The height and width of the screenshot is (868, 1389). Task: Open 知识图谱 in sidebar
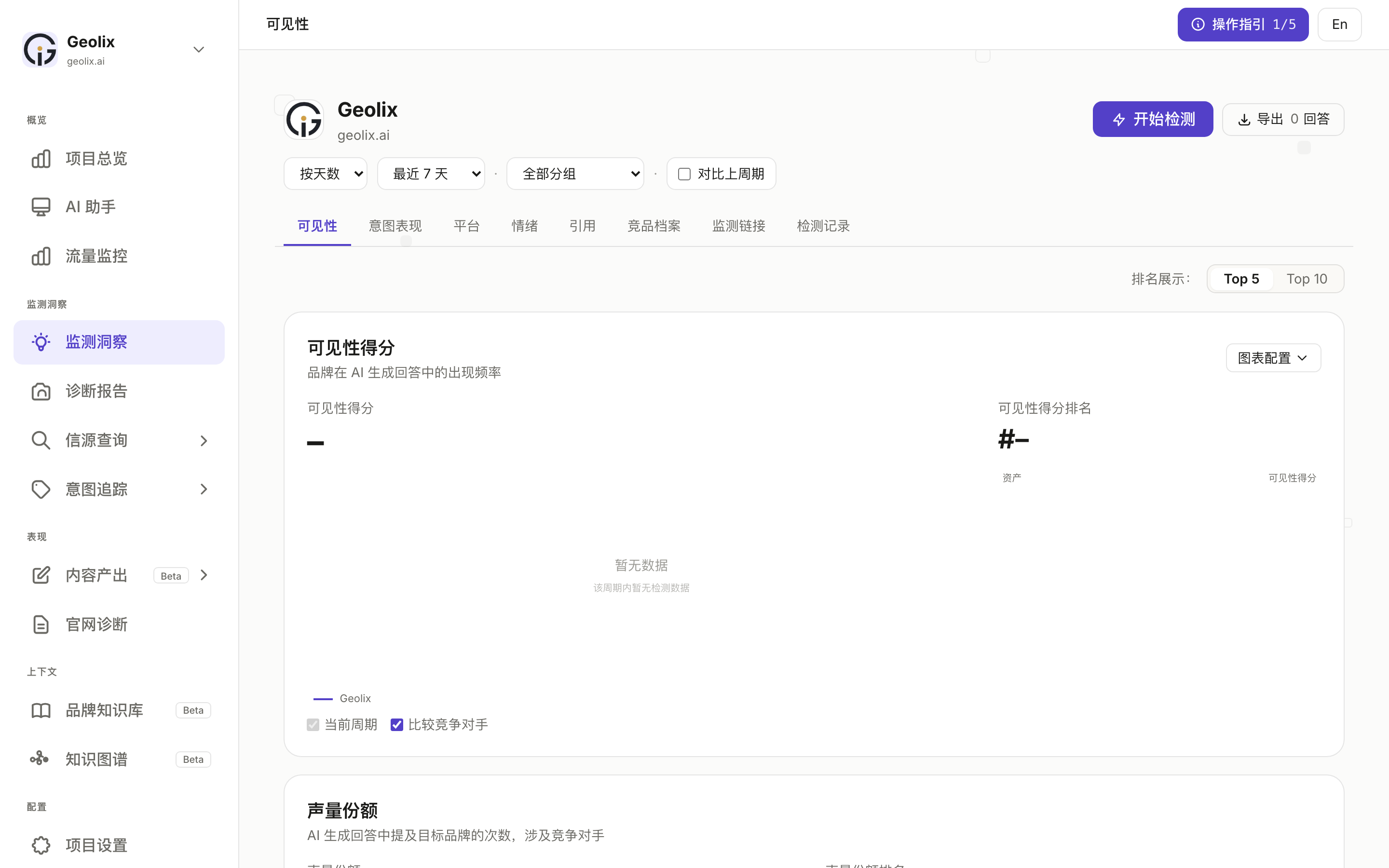[x=119, y=759]
